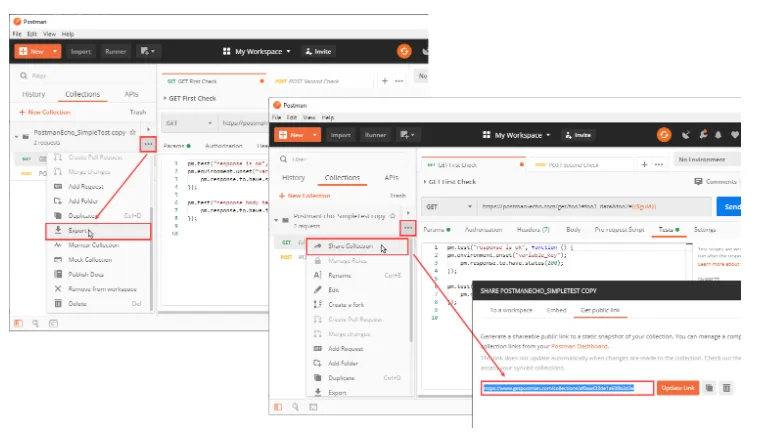Add new request tab in back window
Viewport: 777px width, 446px height.
tap(385, 81)
